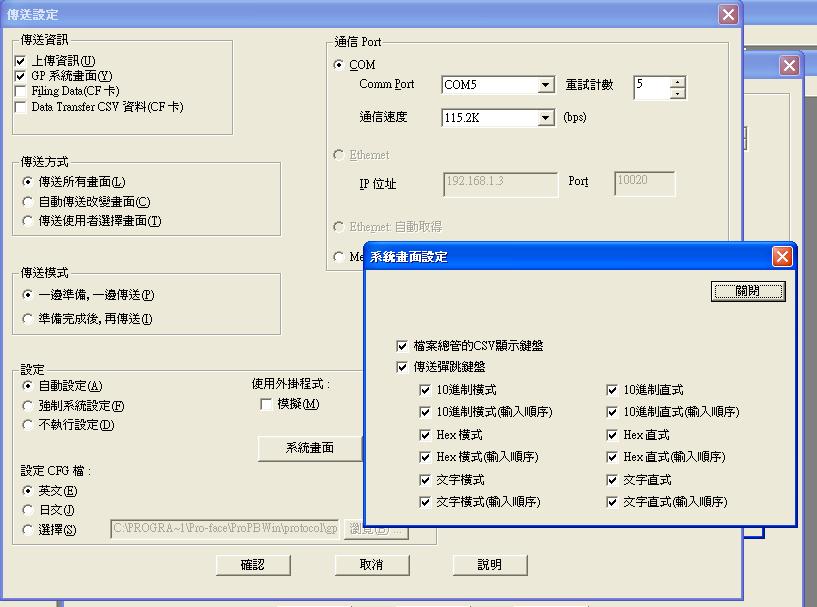Viewport: 817px width, 607px height.
Task: Choose 準備完成後, 再傳送 radio option
Action: tap(28, 319)
